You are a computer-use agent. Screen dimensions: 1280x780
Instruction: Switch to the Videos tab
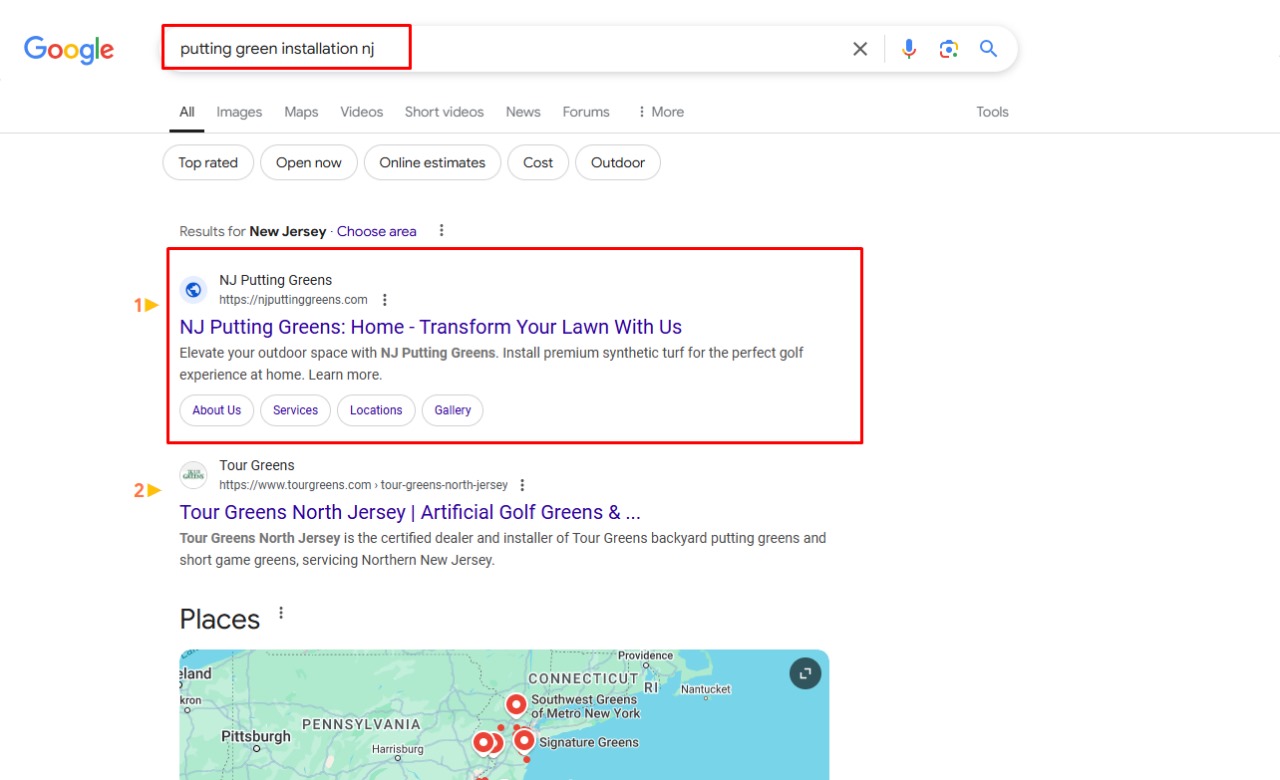[361, 112]
